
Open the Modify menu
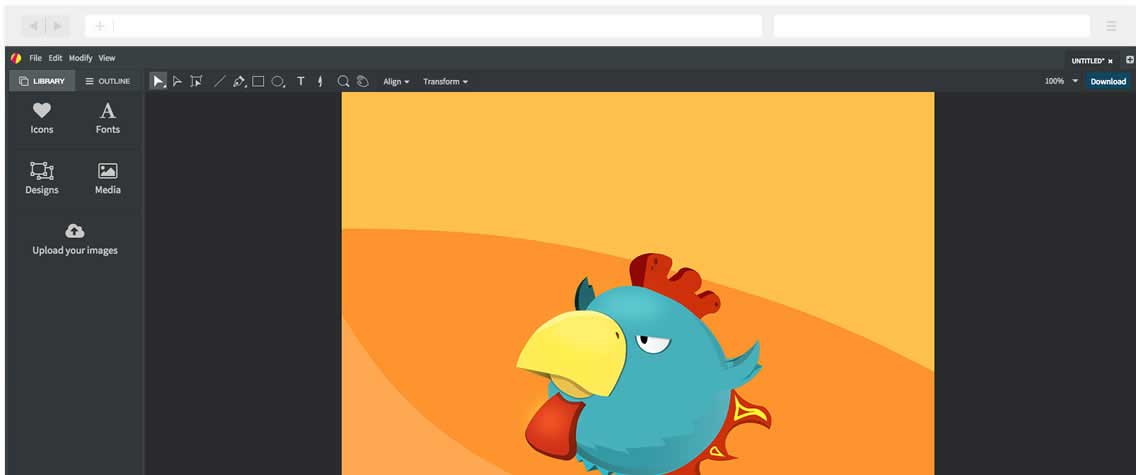point(81,58)
